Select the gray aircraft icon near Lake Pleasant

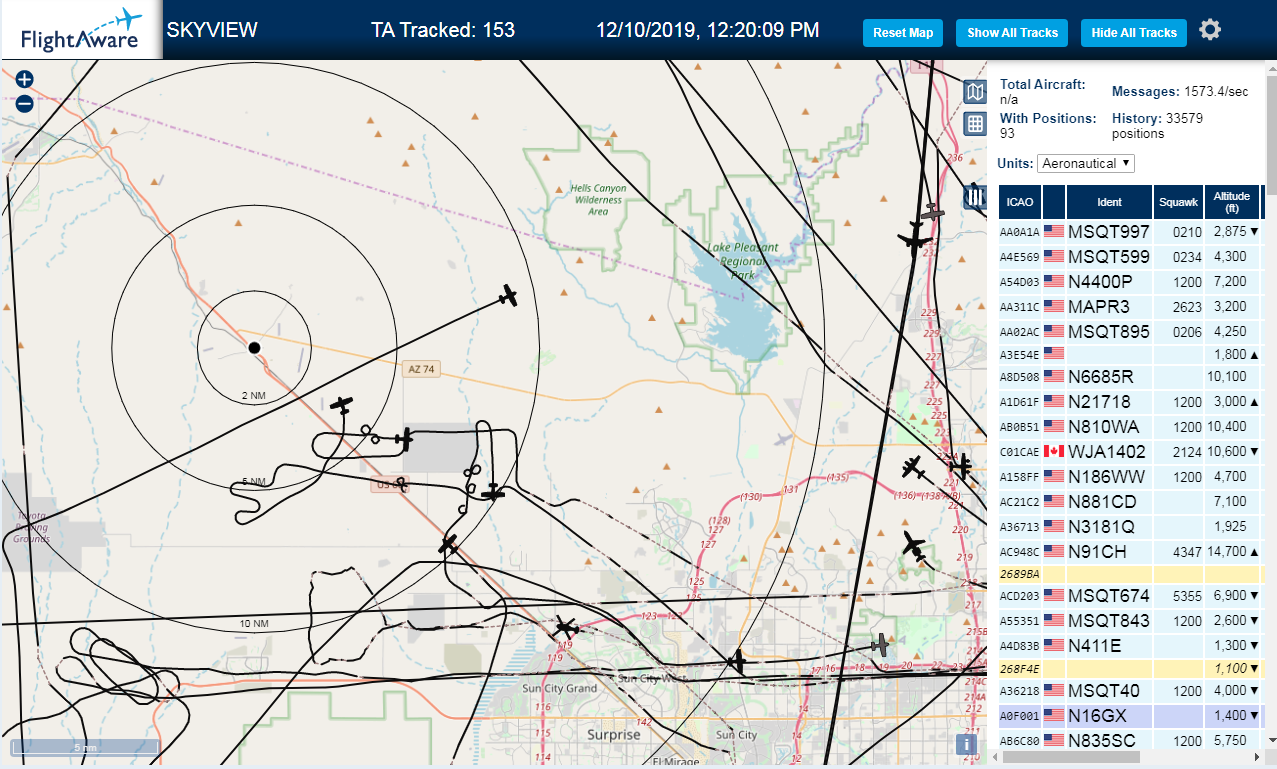[933, 213]
